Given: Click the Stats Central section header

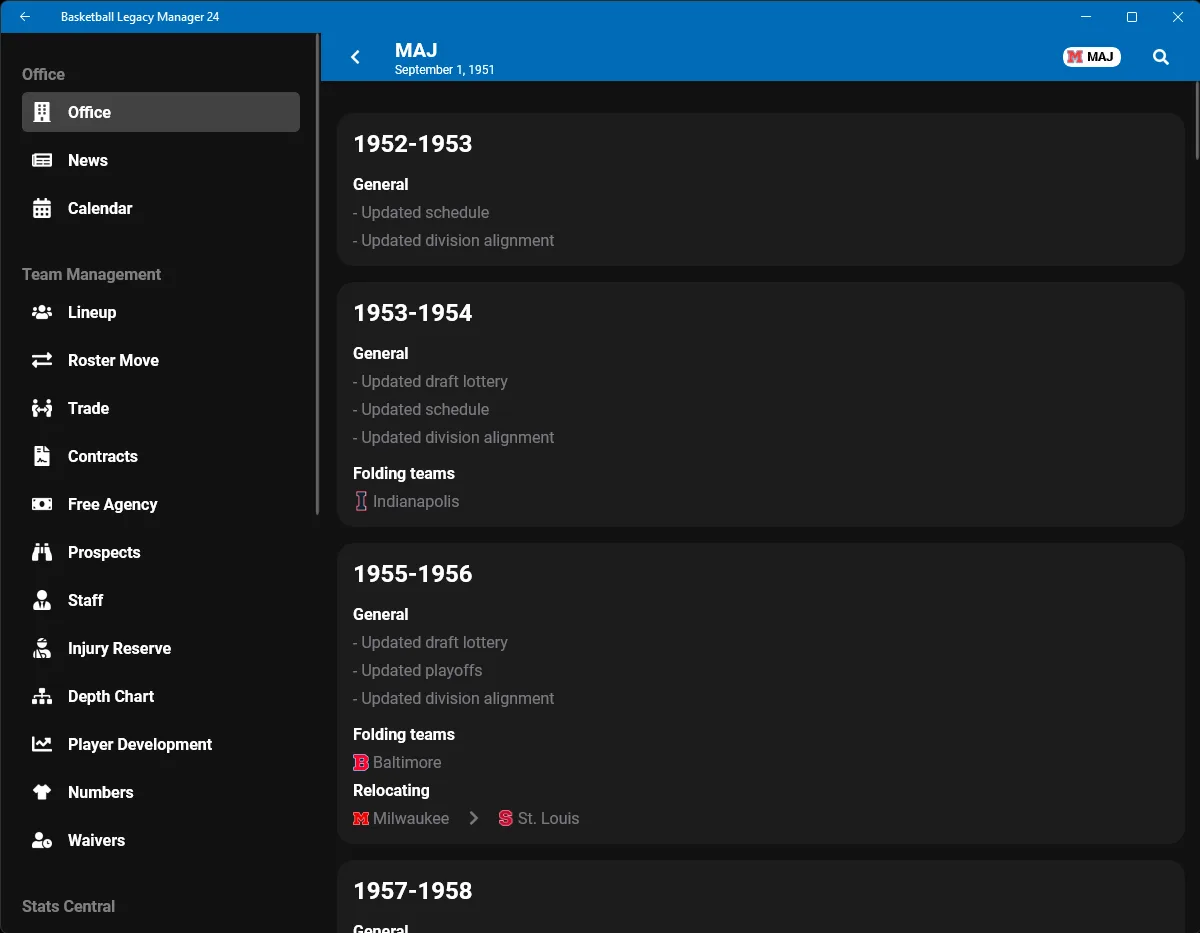Looking at the screenshot, I should point(68,906).
